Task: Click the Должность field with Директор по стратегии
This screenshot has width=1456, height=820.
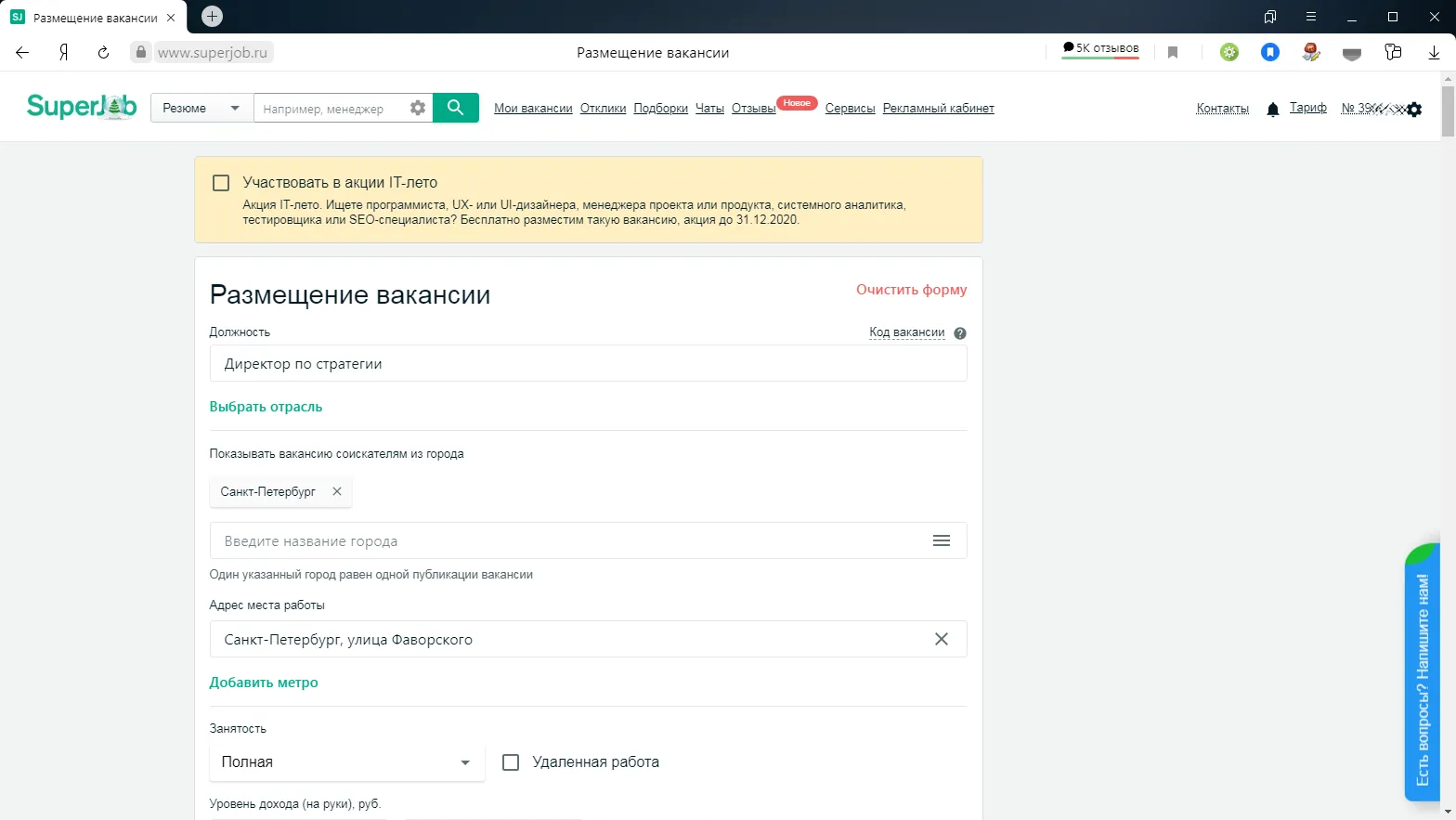Action: point(589,363)
